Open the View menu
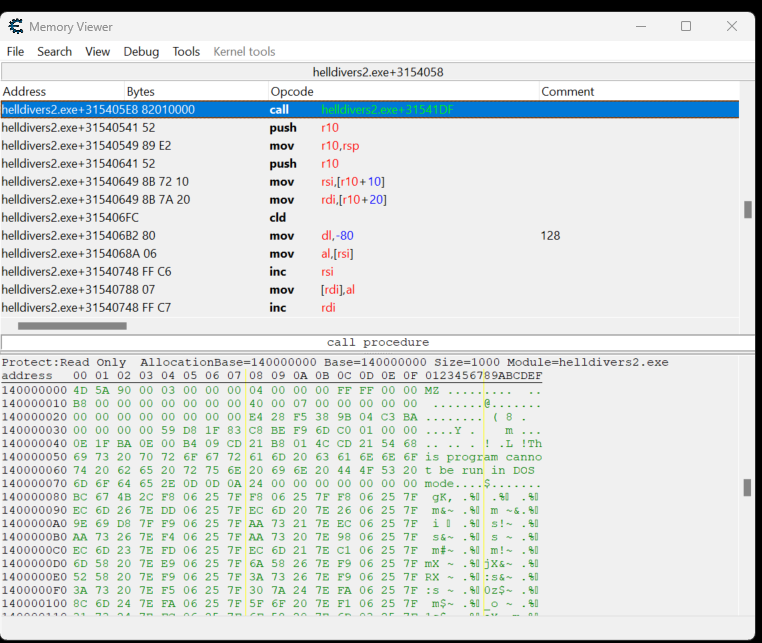762x643 pixels. pyautogui.click(x=97, y=52)
